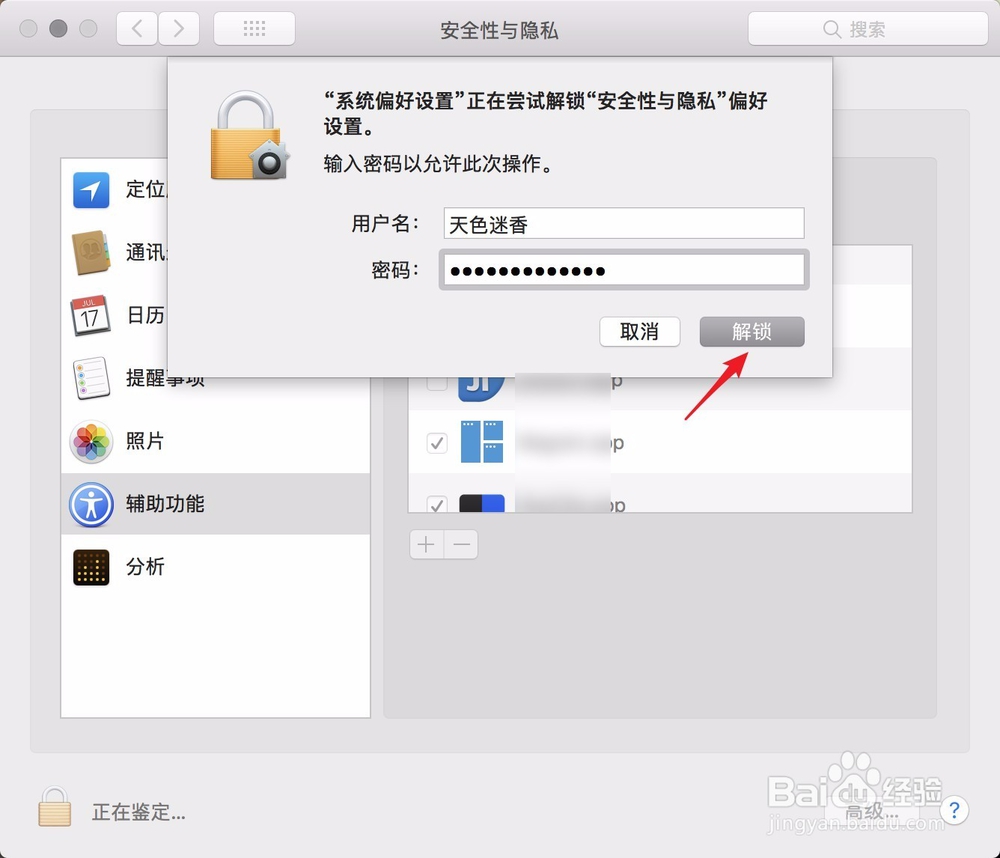Click inside the 密码 password field
The width and height of the screenshot is (1000, 858).
tap(623, 269)
